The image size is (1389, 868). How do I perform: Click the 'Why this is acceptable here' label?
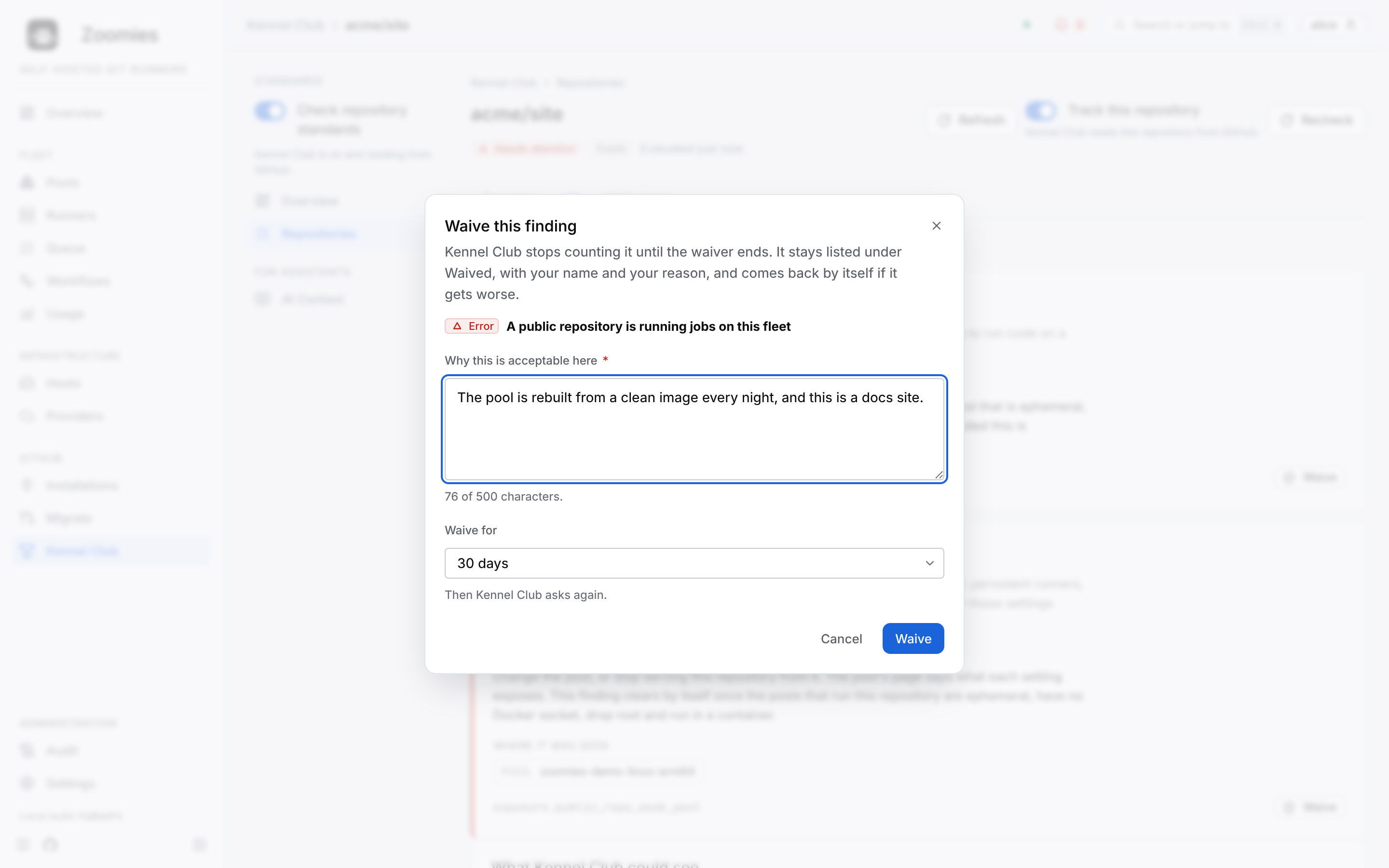coord(520,361)
